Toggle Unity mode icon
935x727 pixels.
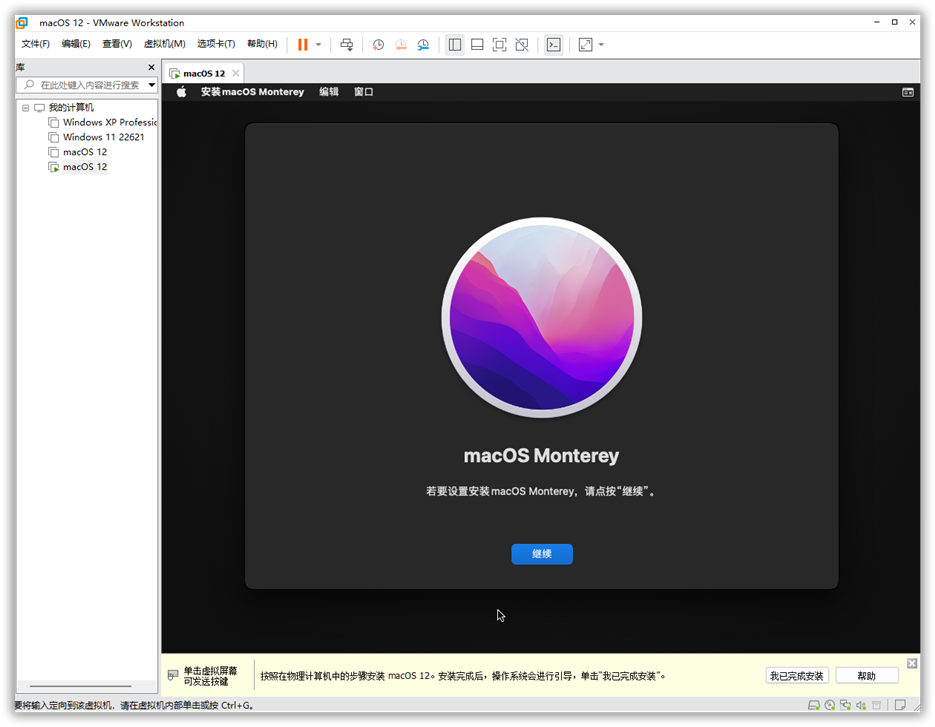[522, 45]
